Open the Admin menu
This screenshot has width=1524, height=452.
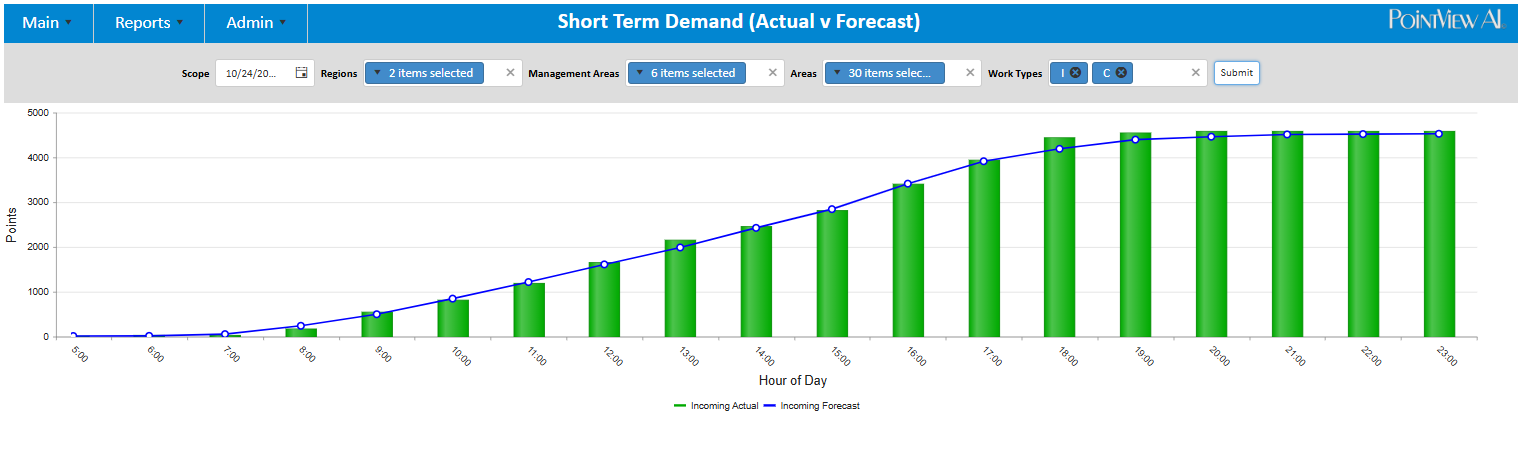click(256, 22)
